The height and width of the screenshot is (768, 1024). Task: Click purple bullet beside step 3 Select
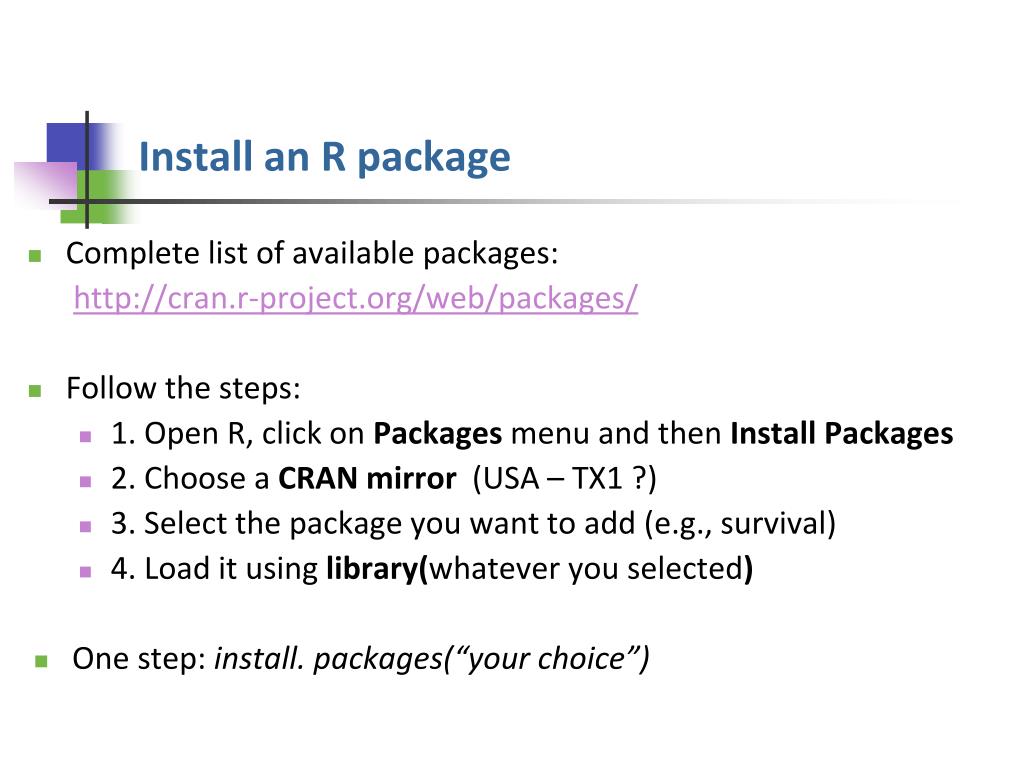coord(86,526)
